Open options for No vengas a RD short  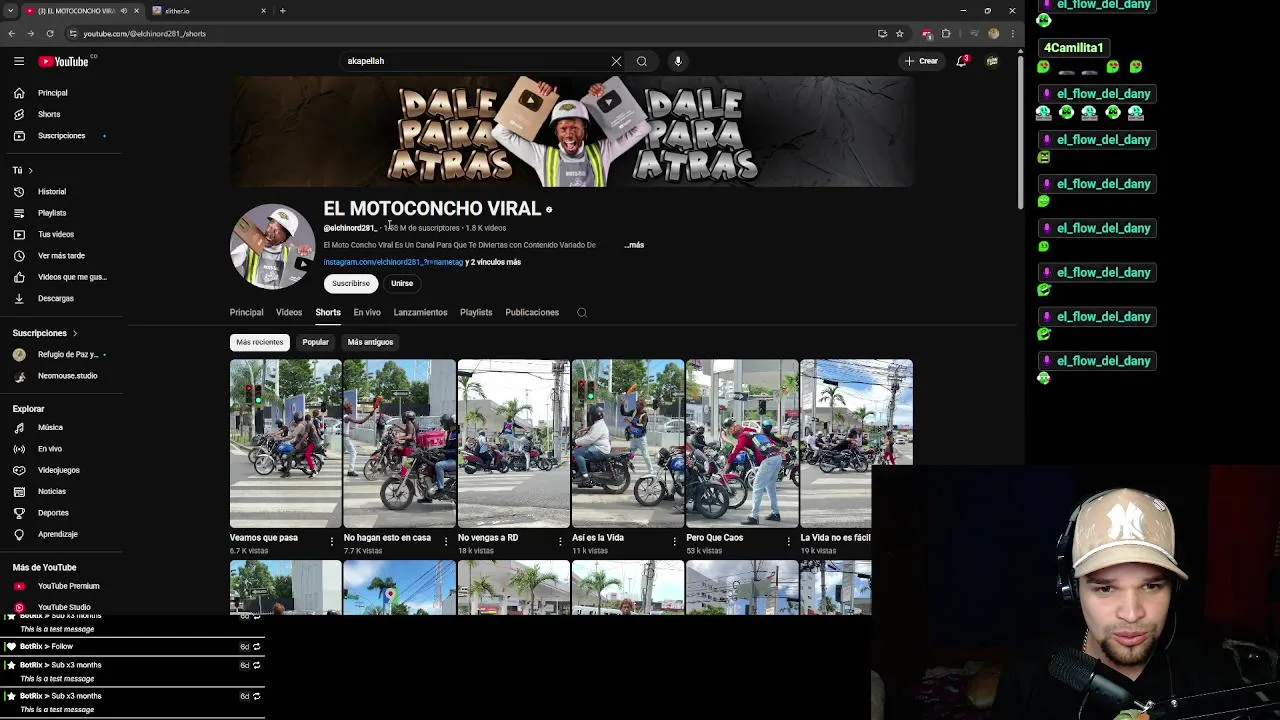click(x=560, y=541)
